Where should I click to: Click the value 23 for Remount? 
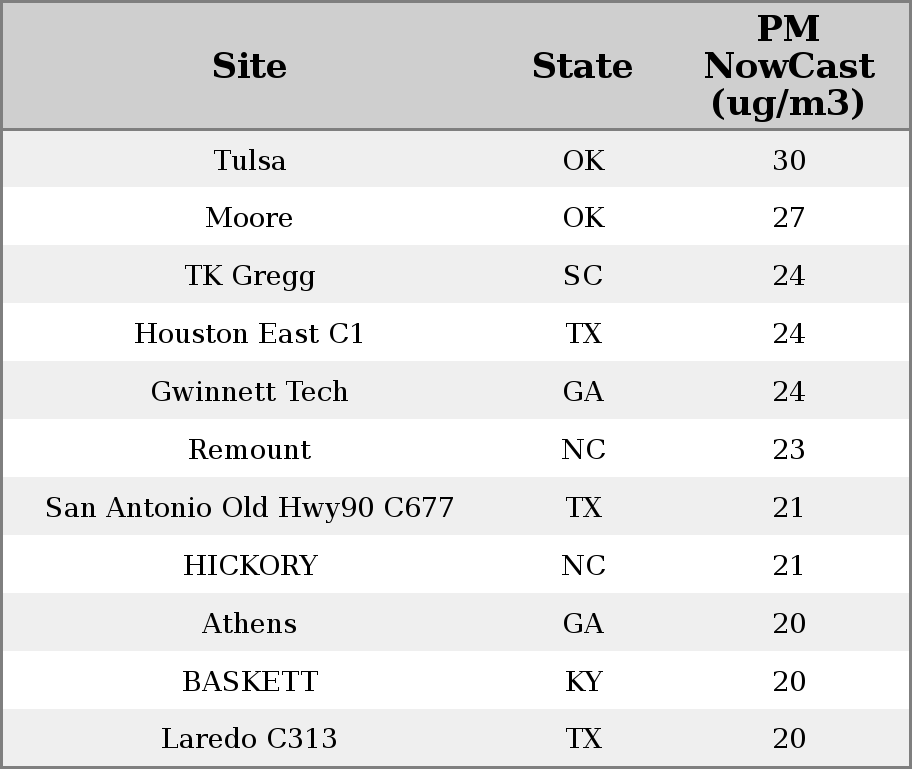(x=789, y=449)
